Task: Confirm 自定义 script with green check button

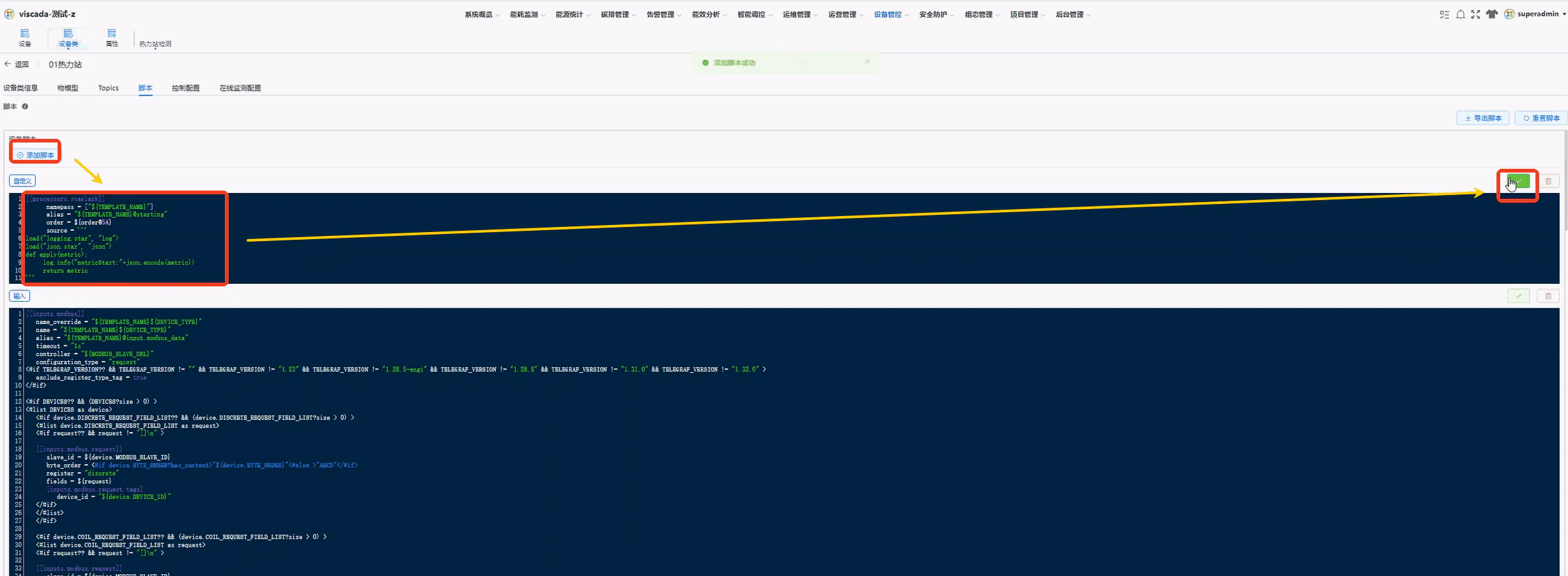Action: coord(1518,181)
